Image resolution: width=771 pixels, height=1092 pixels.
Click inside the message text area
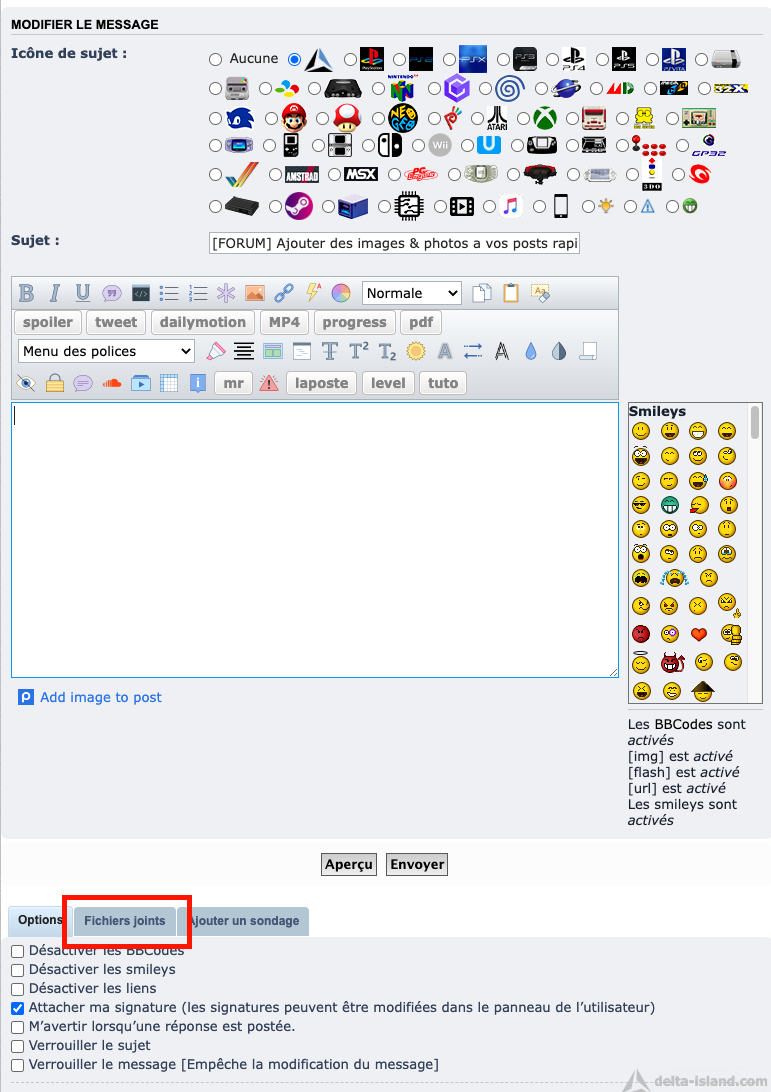click(x=315, y=540)
